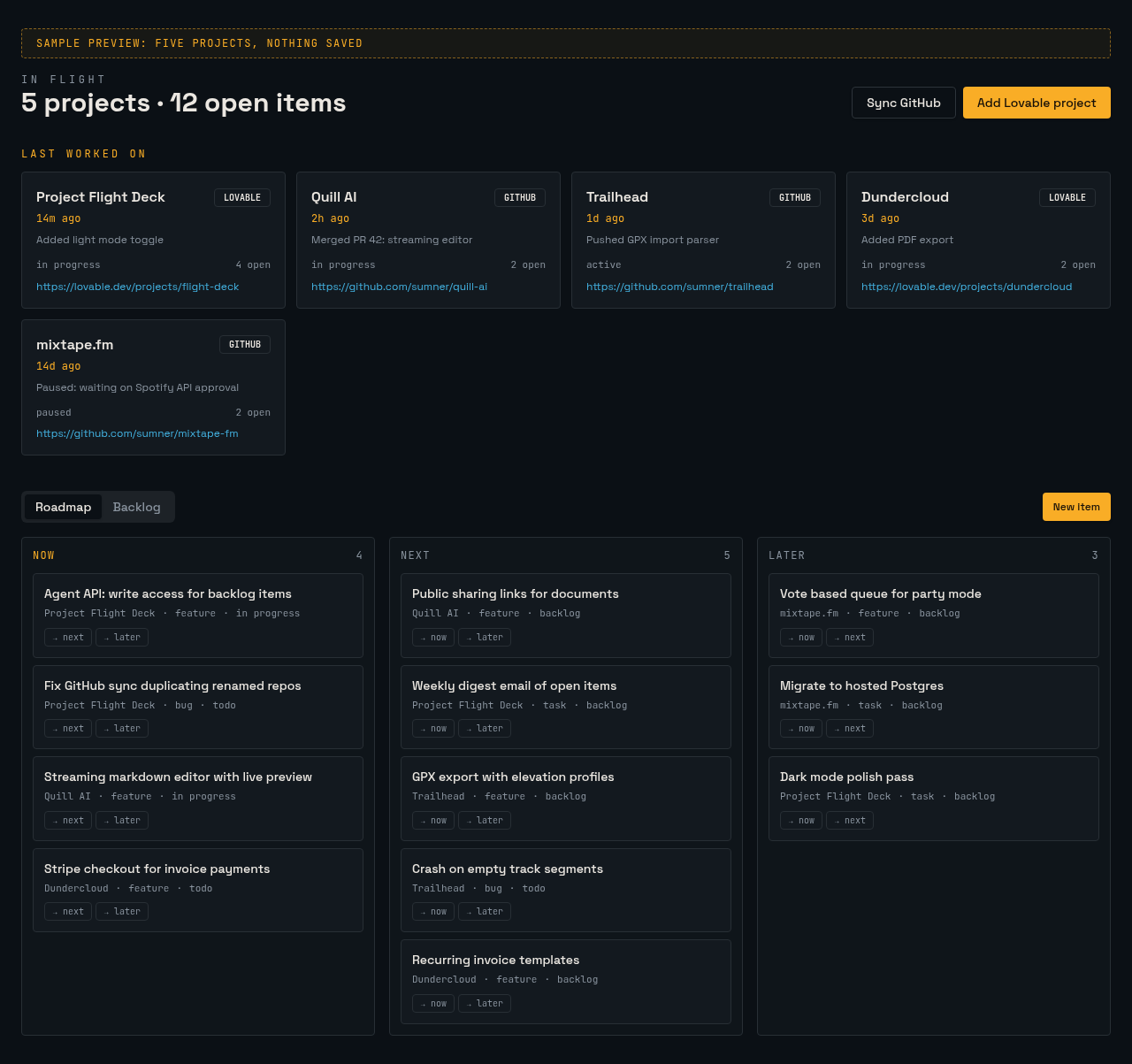Click the sample preview banner text
This screenshot has height=1064, width=1132.
[x=200, y=43]
